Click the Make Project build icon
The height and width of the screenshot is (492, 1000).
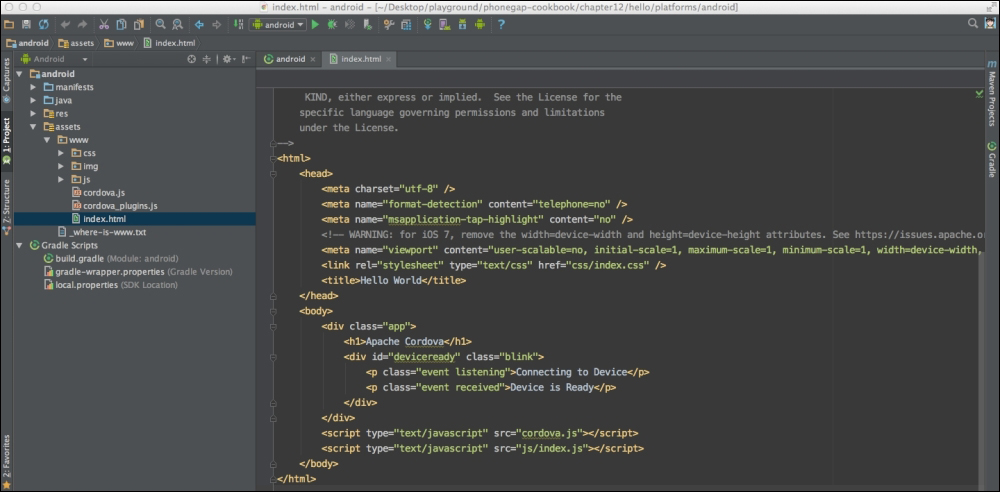(x=239, y=24)
